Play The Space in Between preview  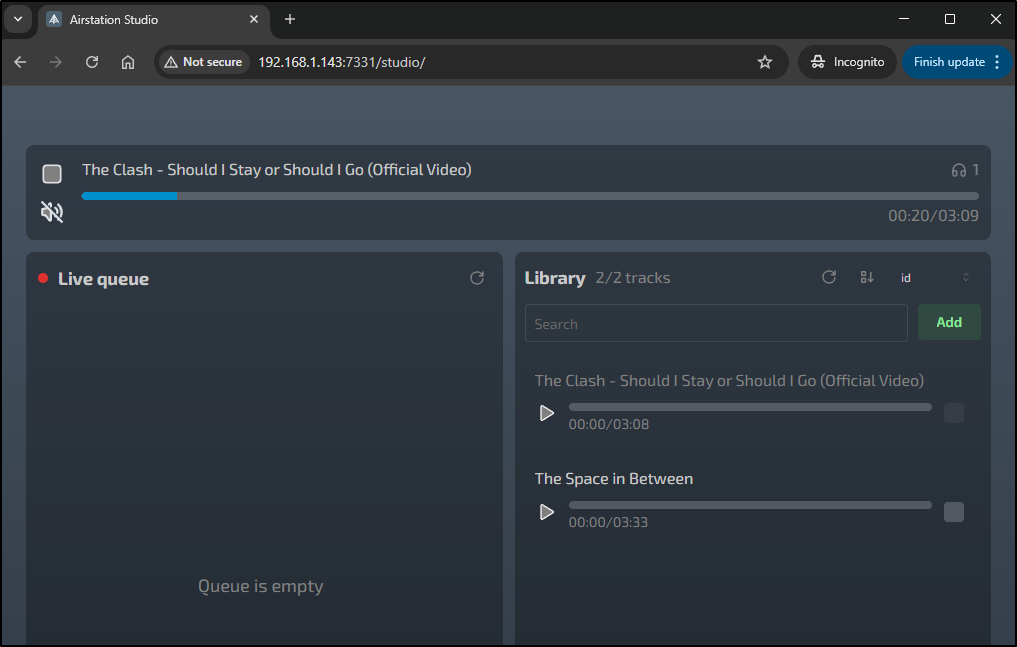click(x=547, y=512)
